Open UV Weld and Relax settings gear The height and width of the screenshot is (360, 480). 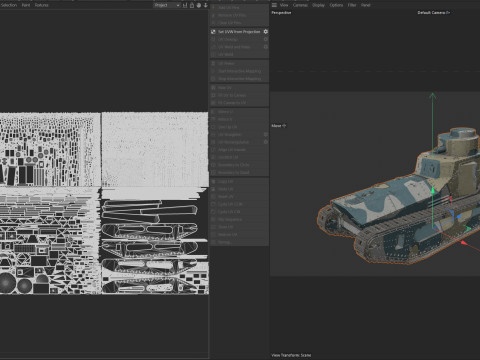click(266, 47)
